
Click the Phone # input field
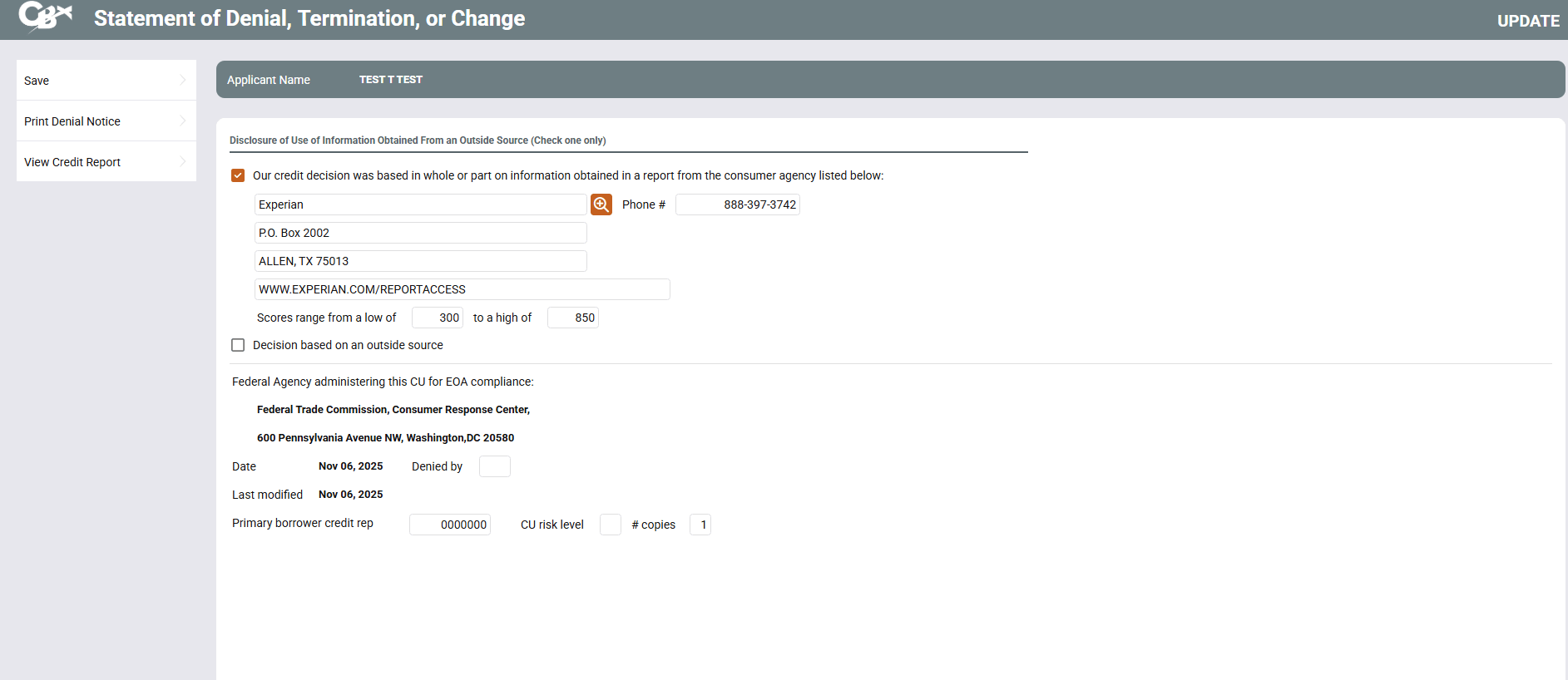[x=737, y=204]
